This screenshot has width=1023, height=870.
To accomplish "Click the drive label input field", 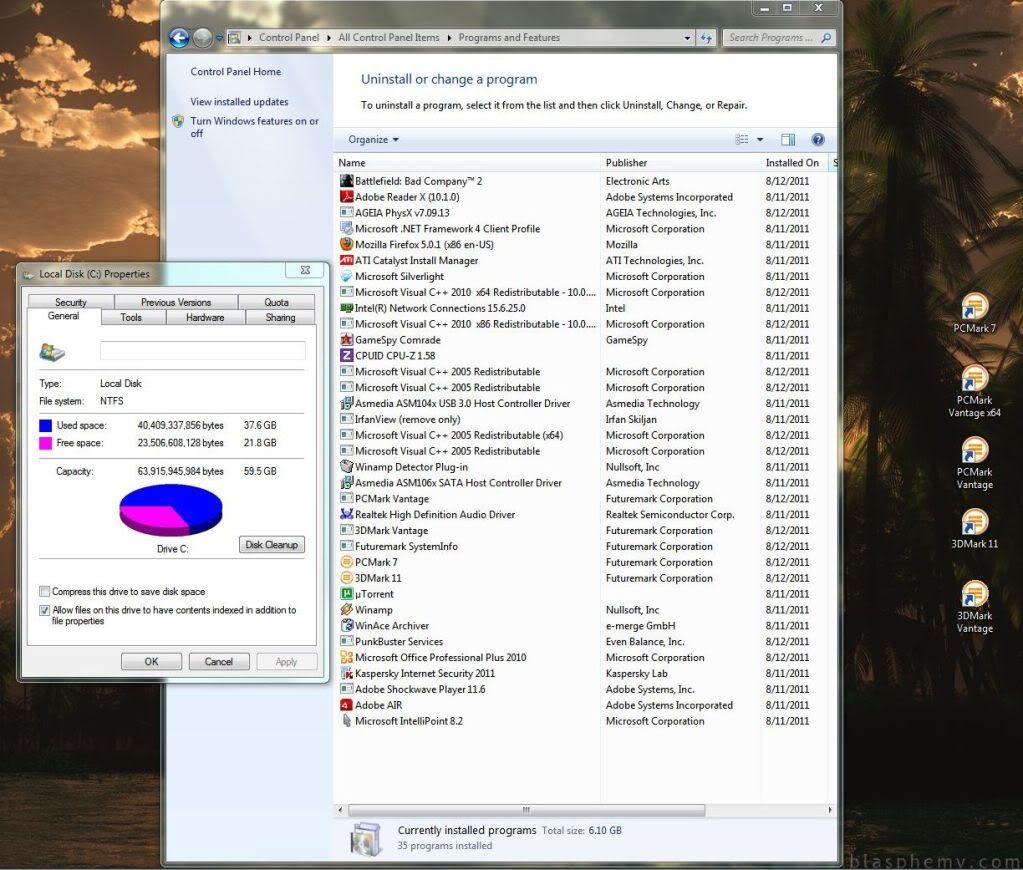I will click(202, 350).
